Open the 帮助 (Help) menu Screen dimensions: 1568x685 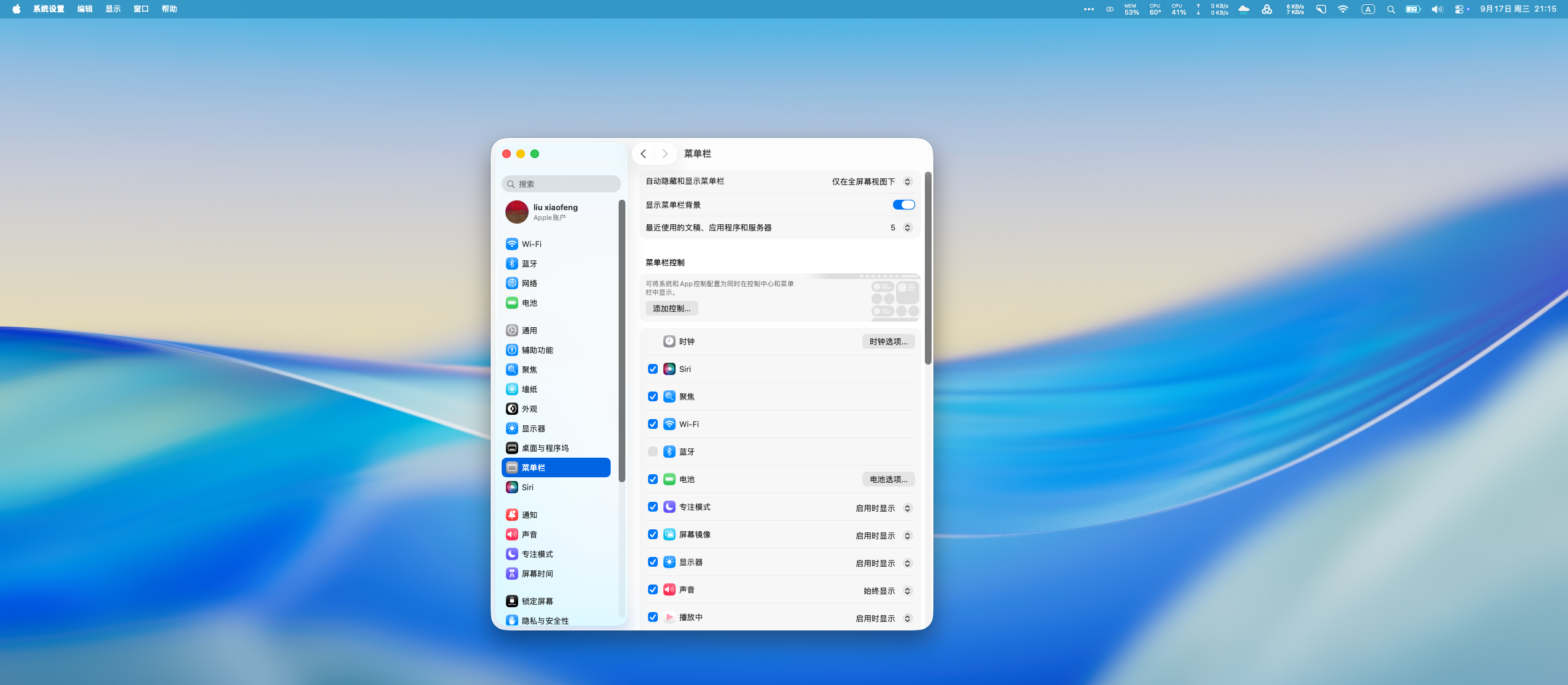[169, 9]
